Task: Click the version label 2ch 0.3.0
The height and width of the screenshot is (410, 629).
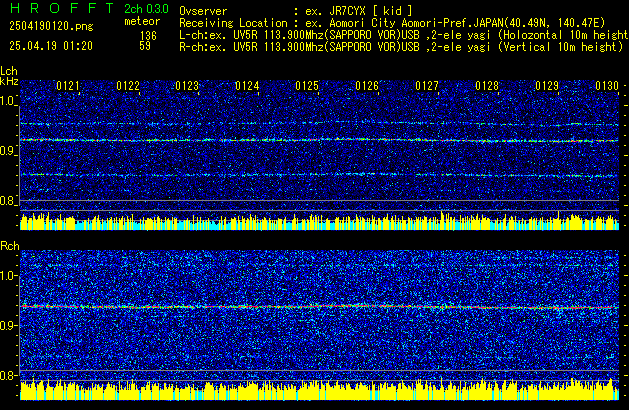Action: (x=146, y=9)
